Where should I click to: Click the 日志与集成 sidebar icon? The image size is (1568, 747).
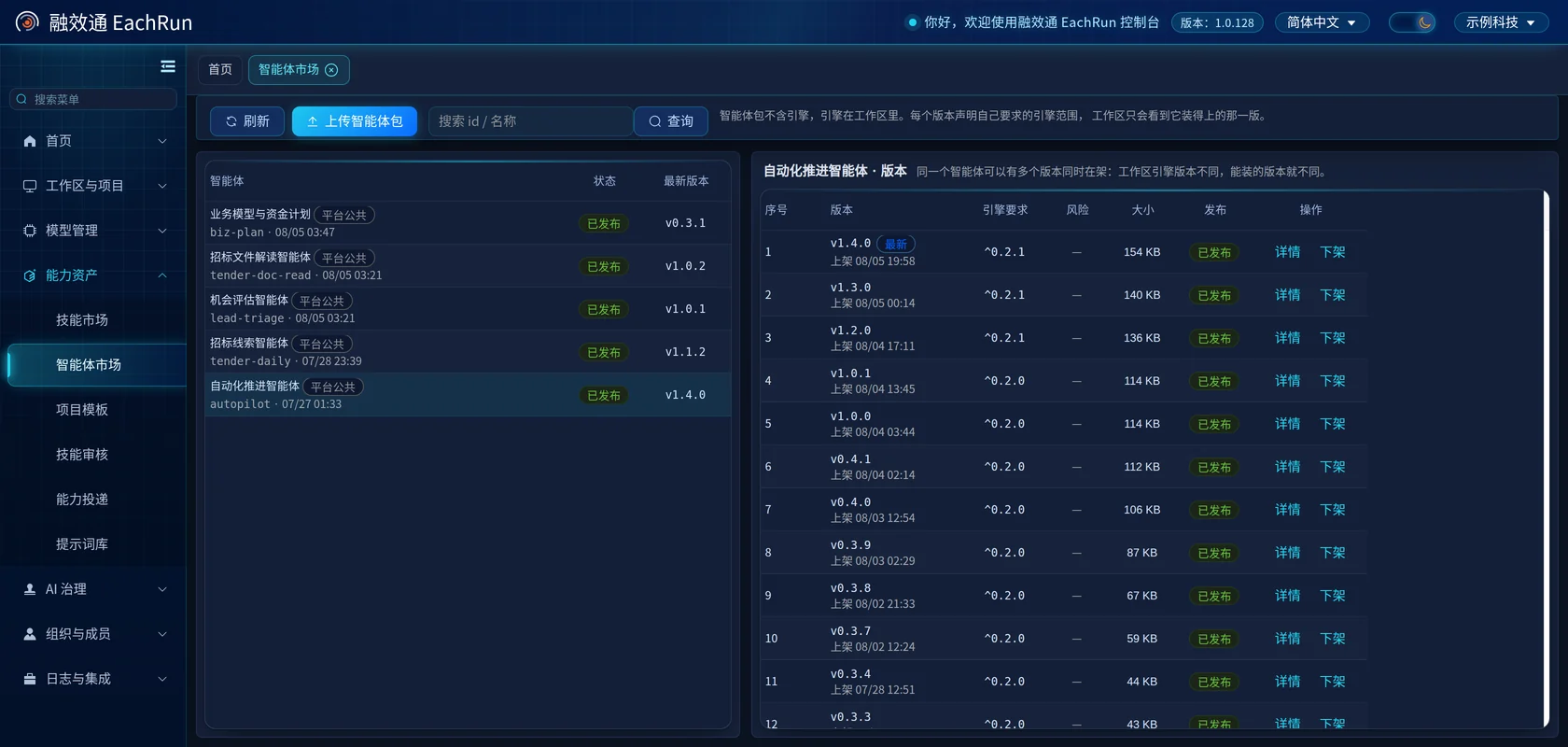click(x=30, y=679)
